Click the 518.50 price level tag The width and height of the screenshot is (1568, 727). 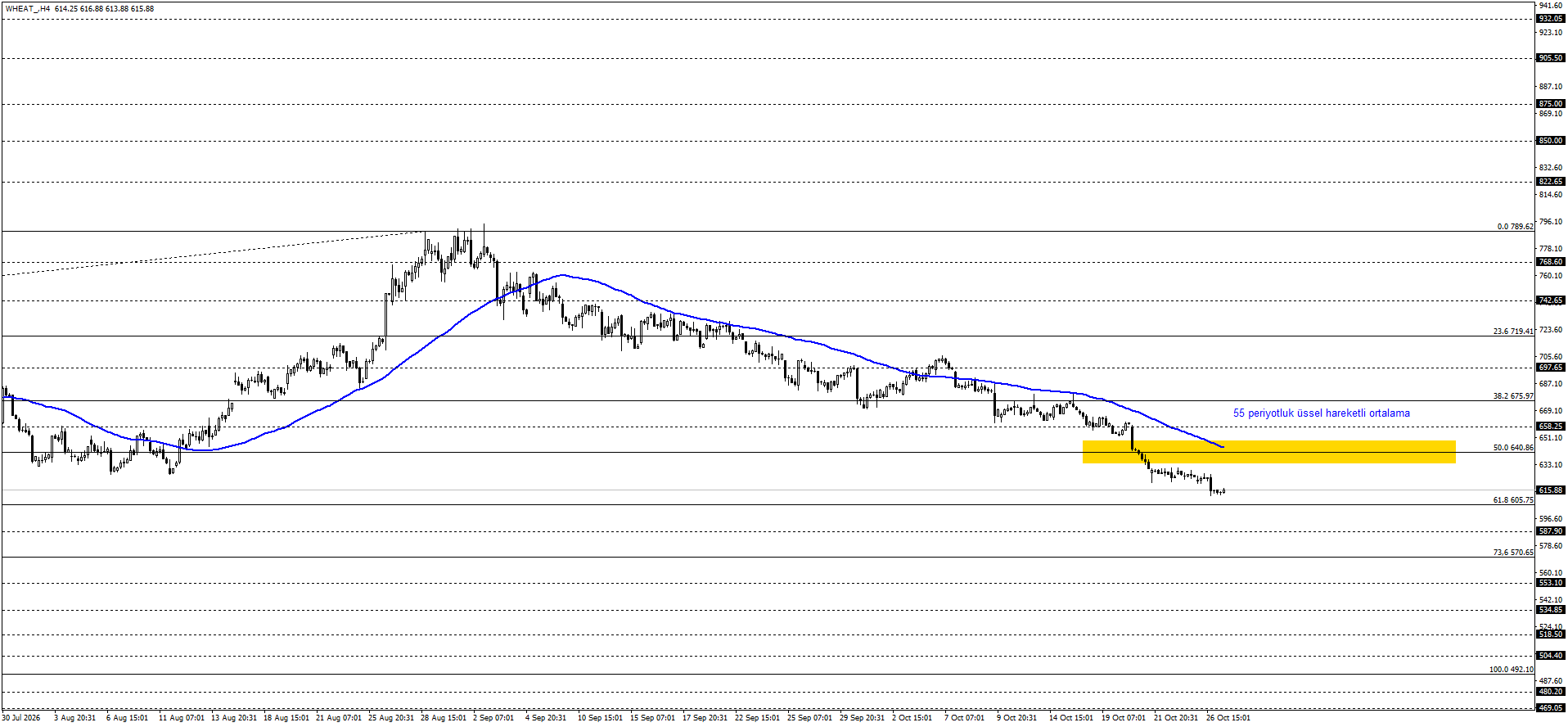point(1551,634)
